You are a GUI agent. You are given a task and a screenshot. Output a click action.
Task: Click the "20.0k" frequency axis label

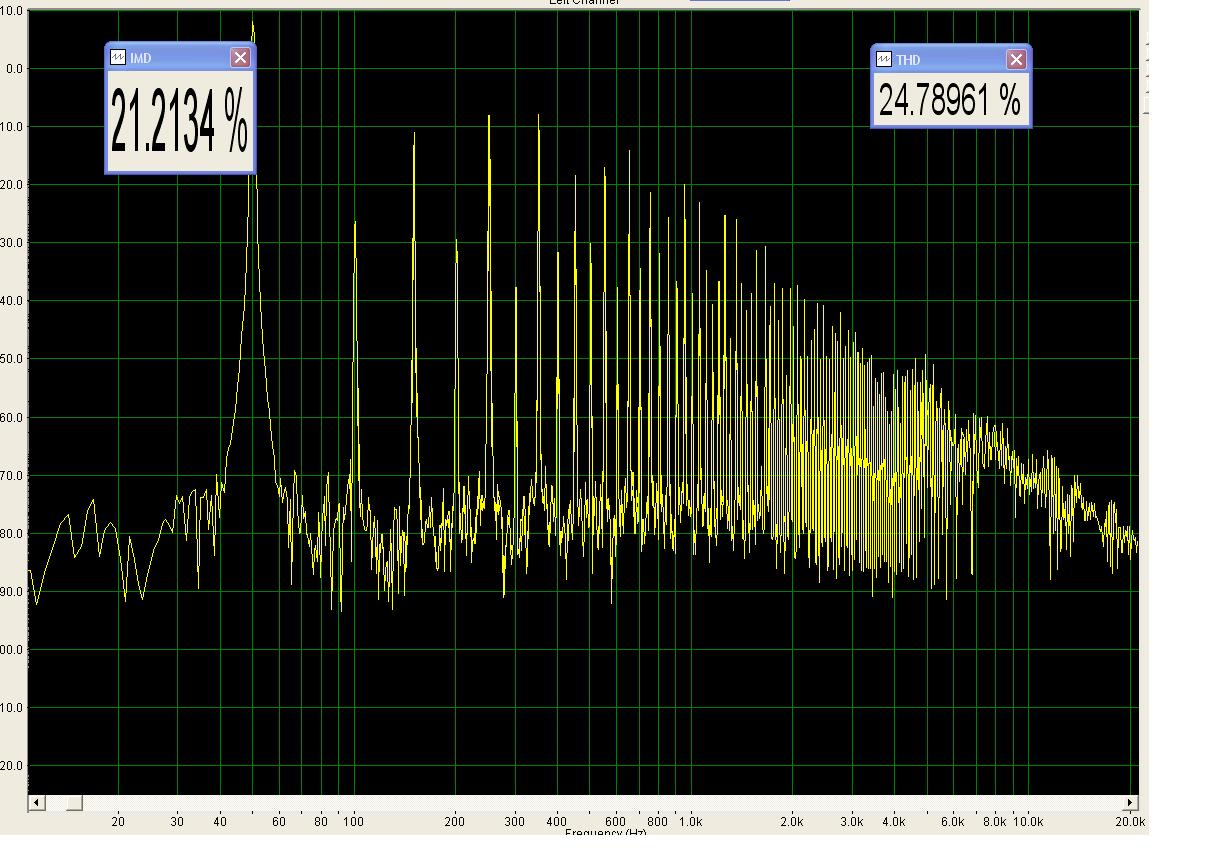[1130, 822]
